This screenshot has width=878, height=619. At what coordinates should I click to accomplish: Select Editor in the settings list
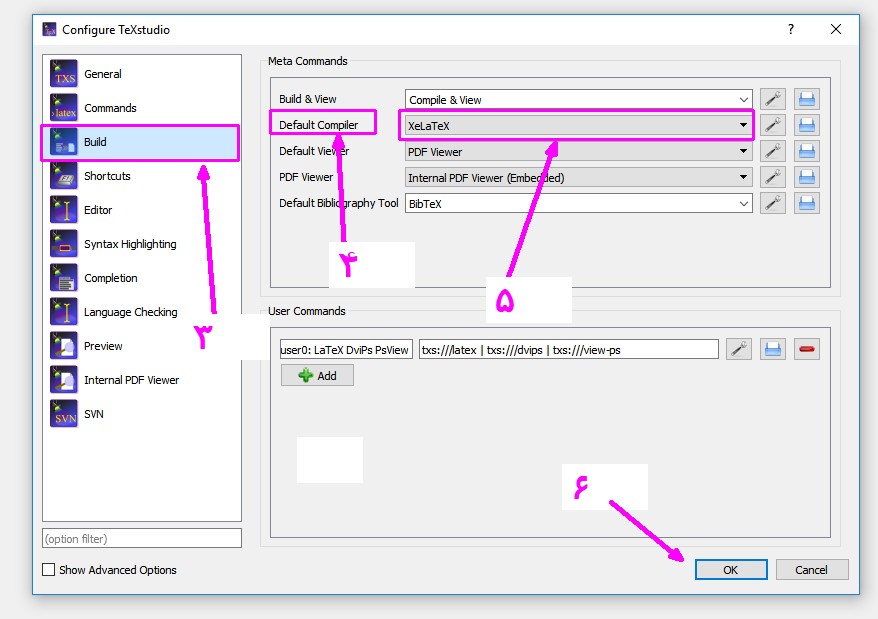(x=142, y=210)
